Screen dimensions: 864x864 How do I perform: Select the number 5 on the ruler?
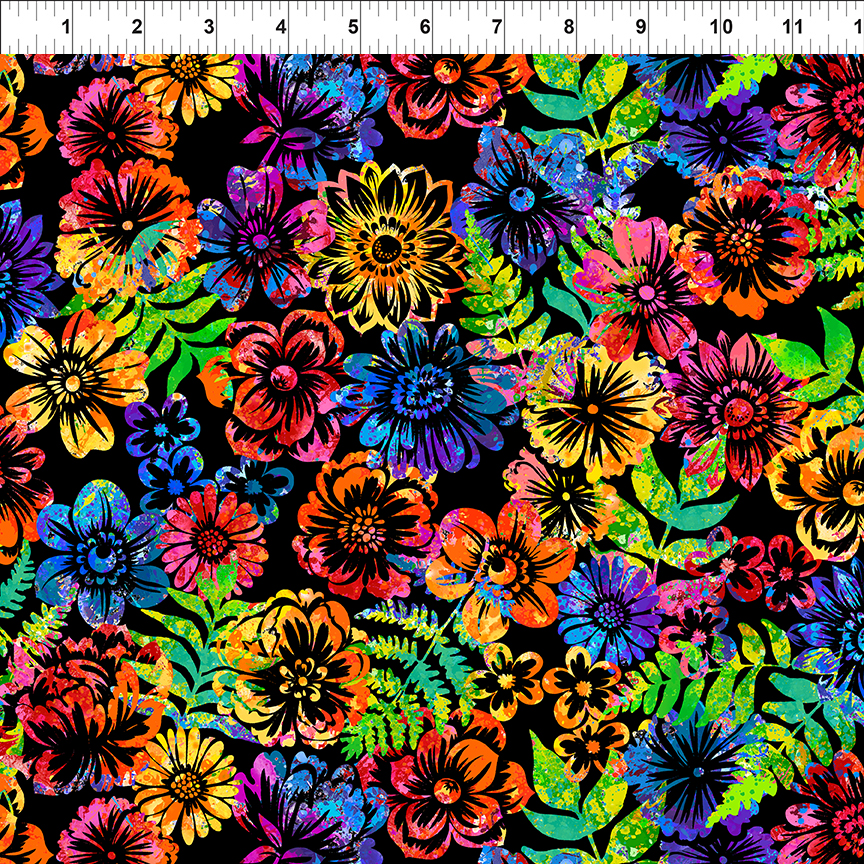[353, 28]
